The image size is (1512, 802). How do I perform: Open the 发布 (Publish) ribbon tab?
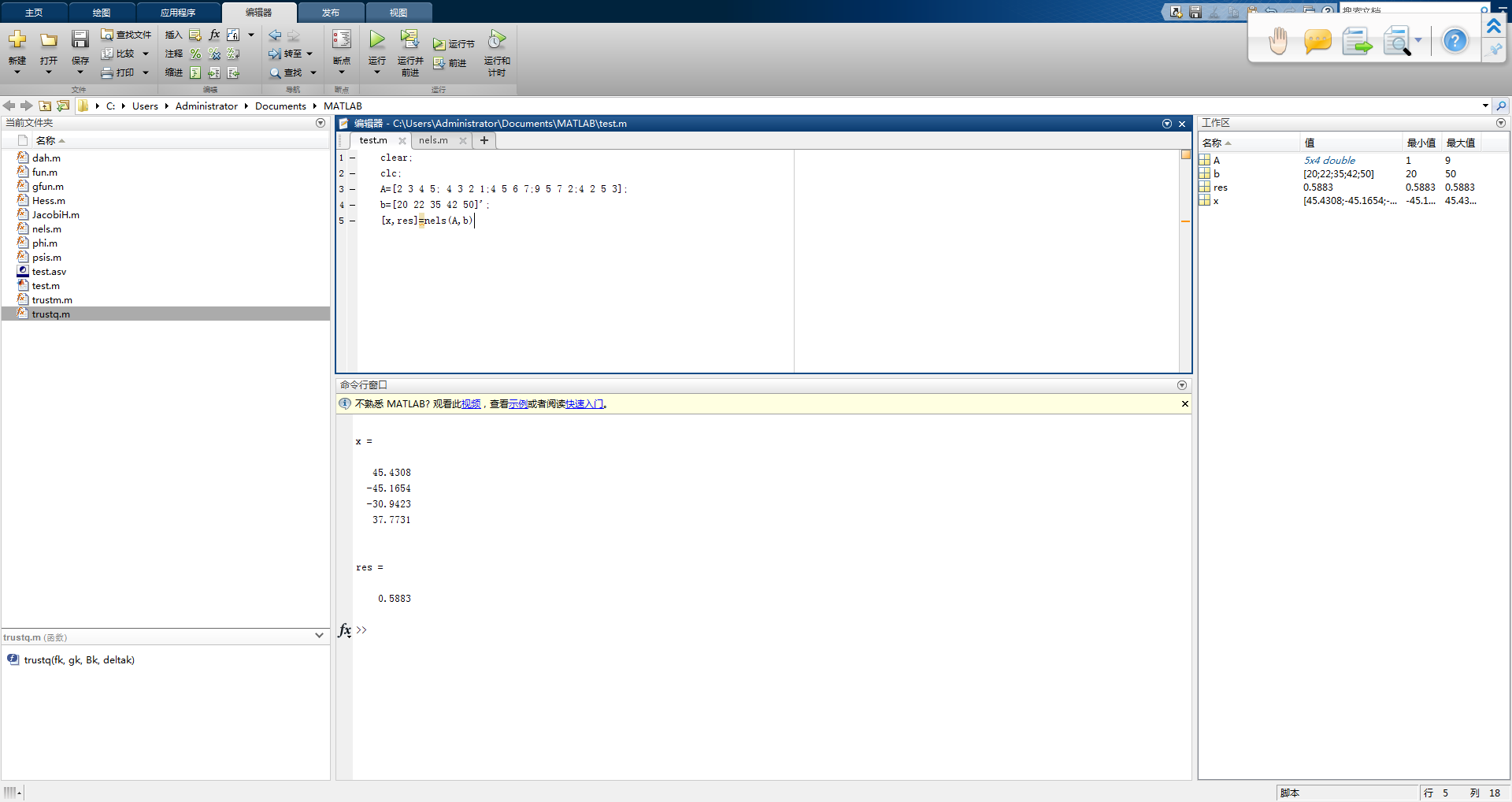(331, 13)
